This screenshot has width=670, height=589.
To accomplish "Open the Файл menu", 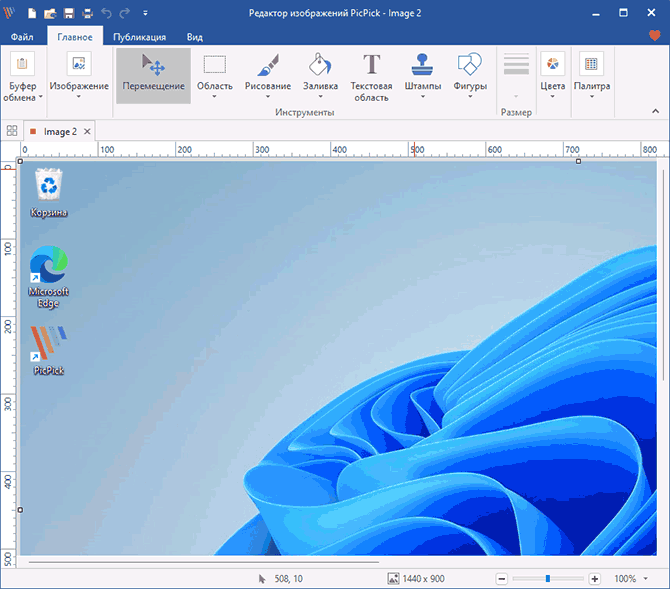I will point(22,37).
